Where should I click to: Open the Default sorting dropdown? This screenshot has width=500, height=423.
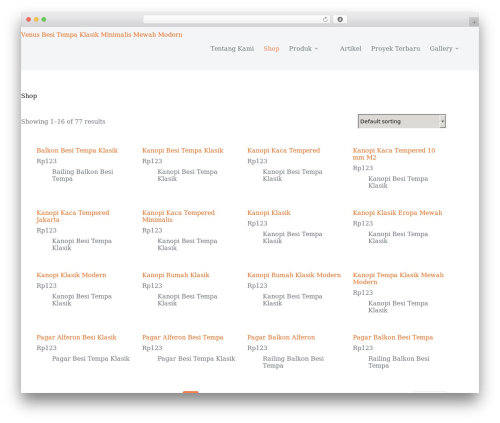tap(402, 121)
